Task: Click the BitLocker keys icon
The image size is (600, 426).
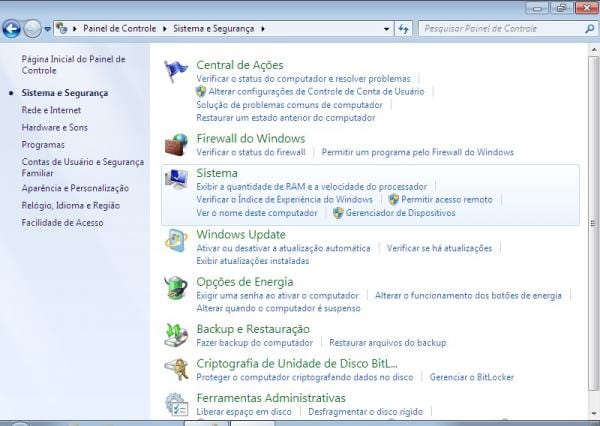Action: coord(176,369)
